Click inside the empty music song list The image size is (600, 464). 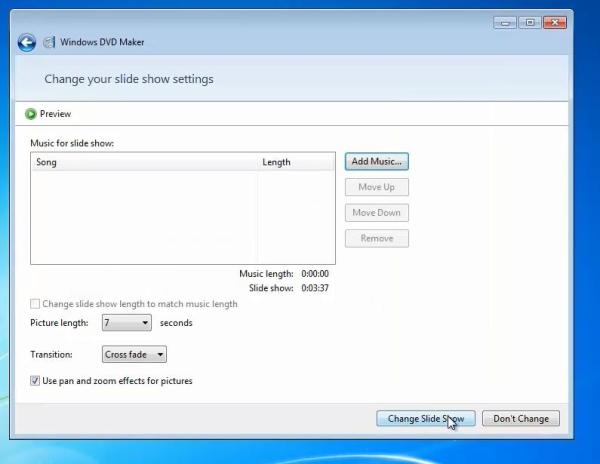pos(183,217)
